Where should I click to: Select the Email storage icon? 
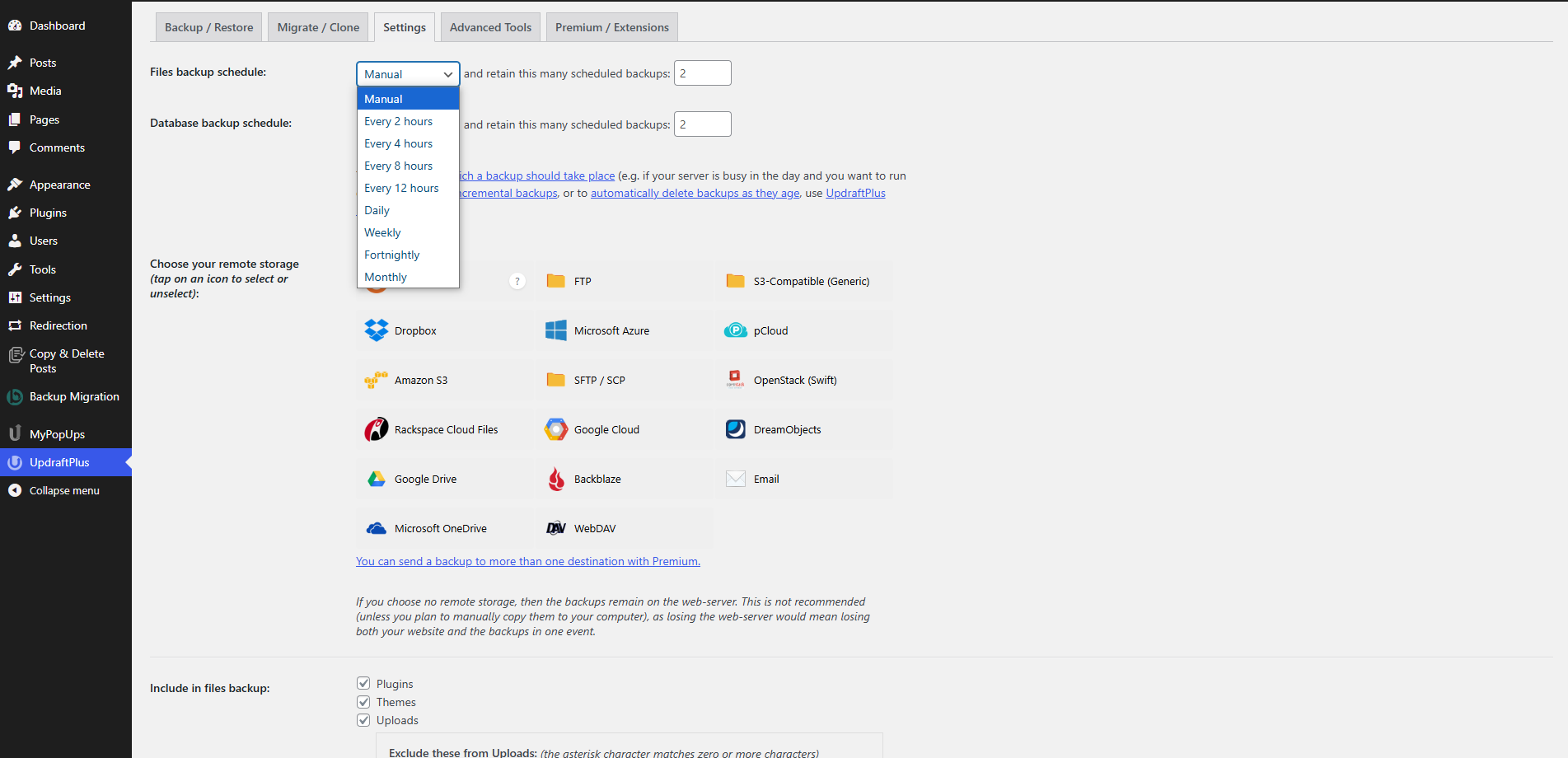736,479
